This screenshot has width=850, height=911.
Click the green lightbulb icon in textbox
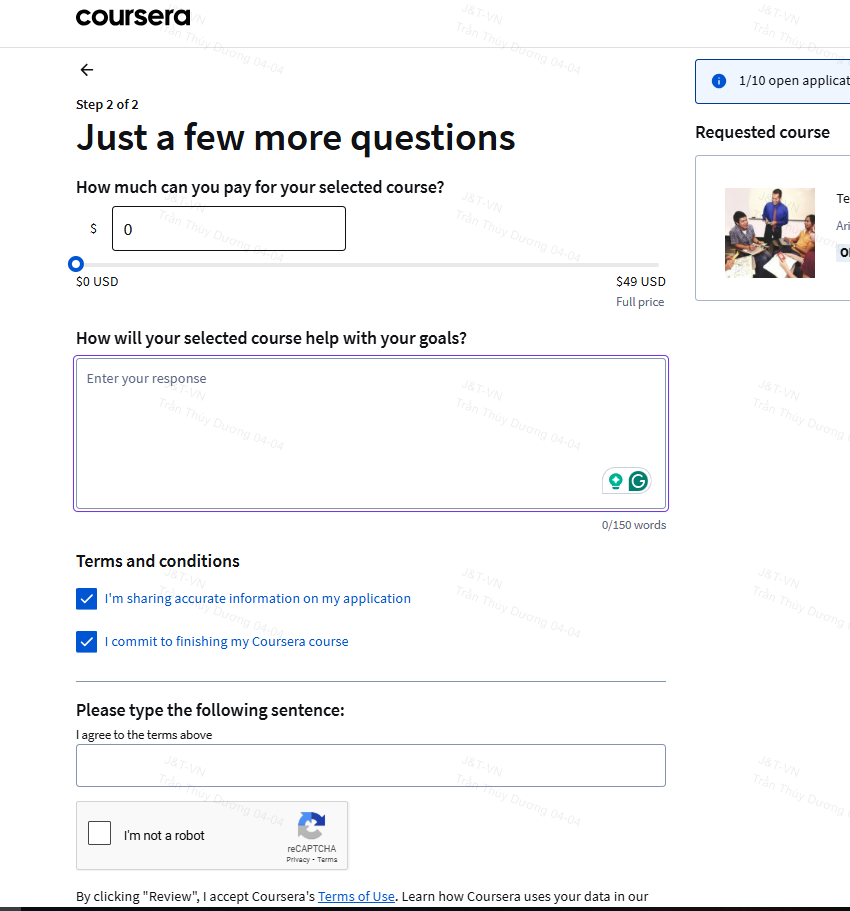616,481
